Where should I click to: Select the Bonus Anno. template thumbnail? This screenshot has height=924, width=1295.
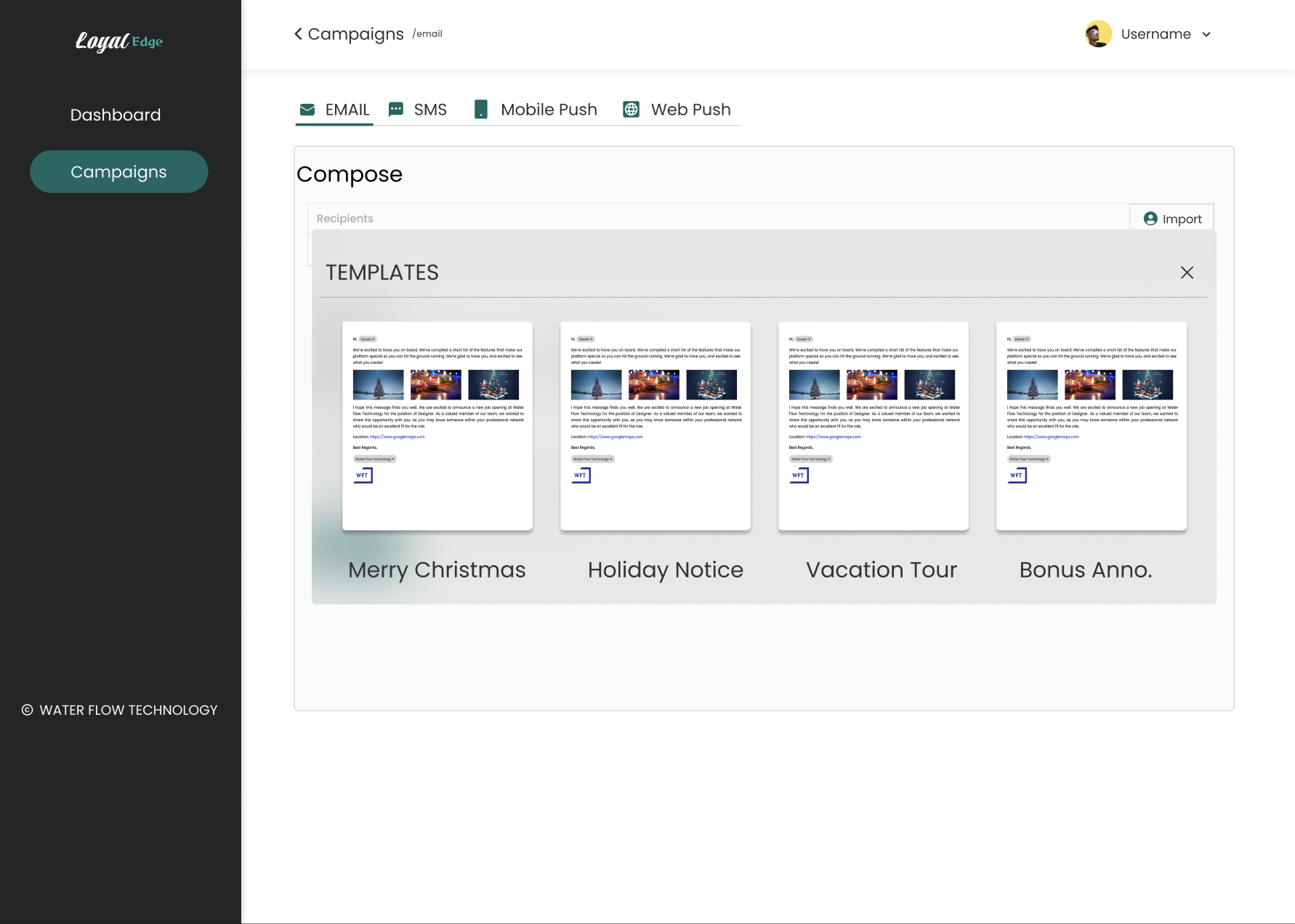point(1092,426)
